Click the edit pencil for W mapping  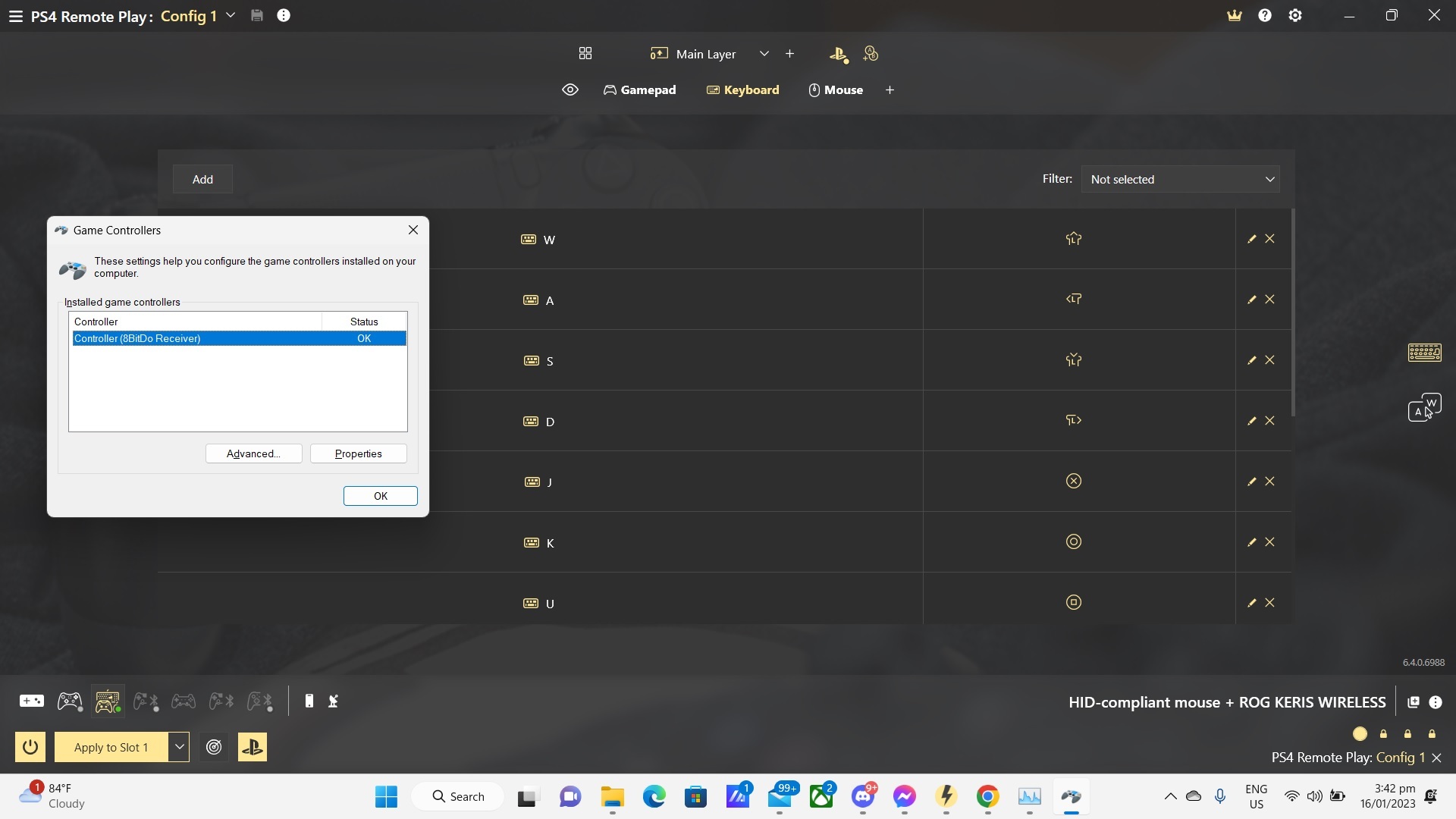pyautogui.click(x=1251, y=239)
